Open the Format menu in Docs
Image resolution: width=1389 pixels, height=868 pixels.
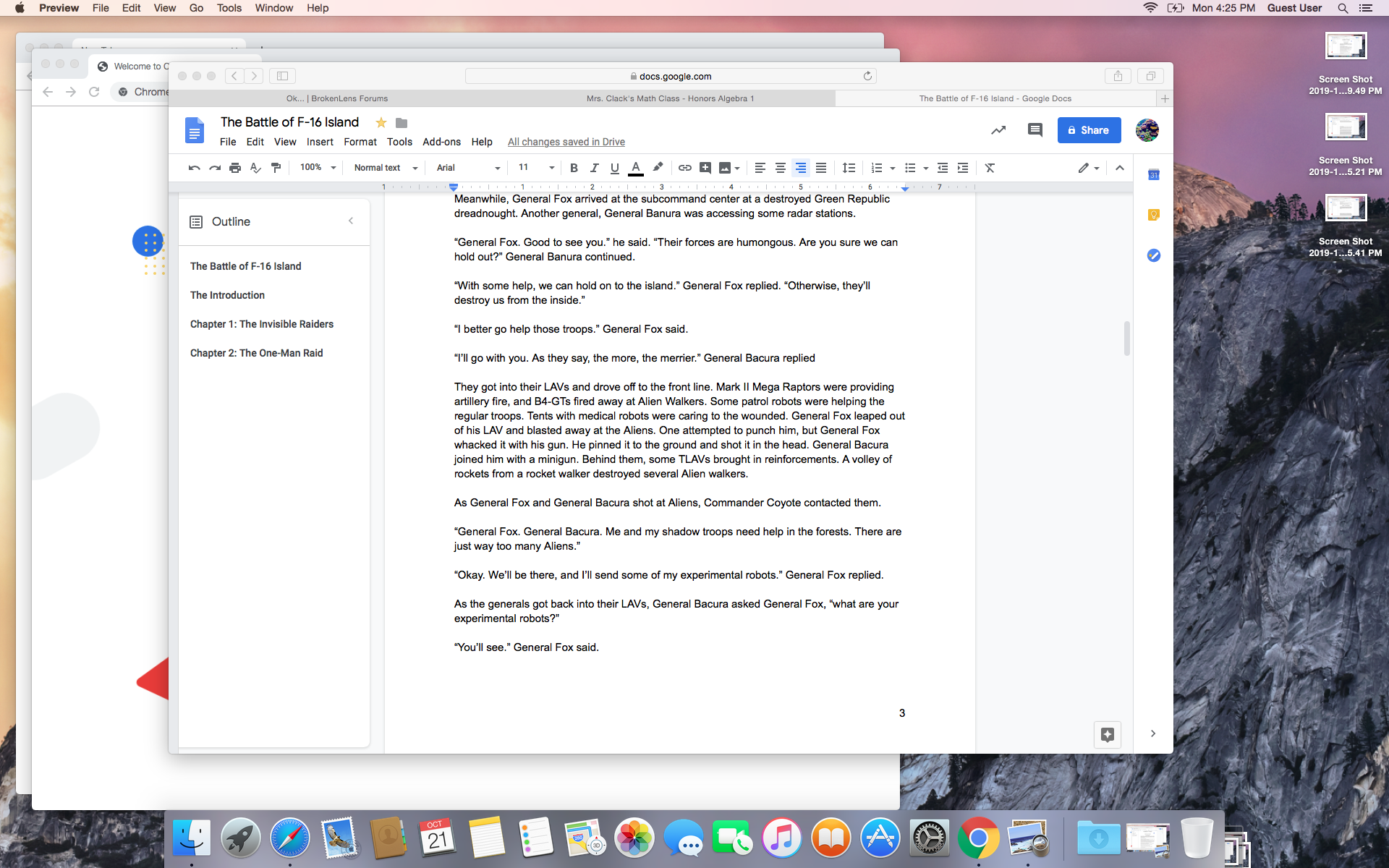tap(360, 142)
